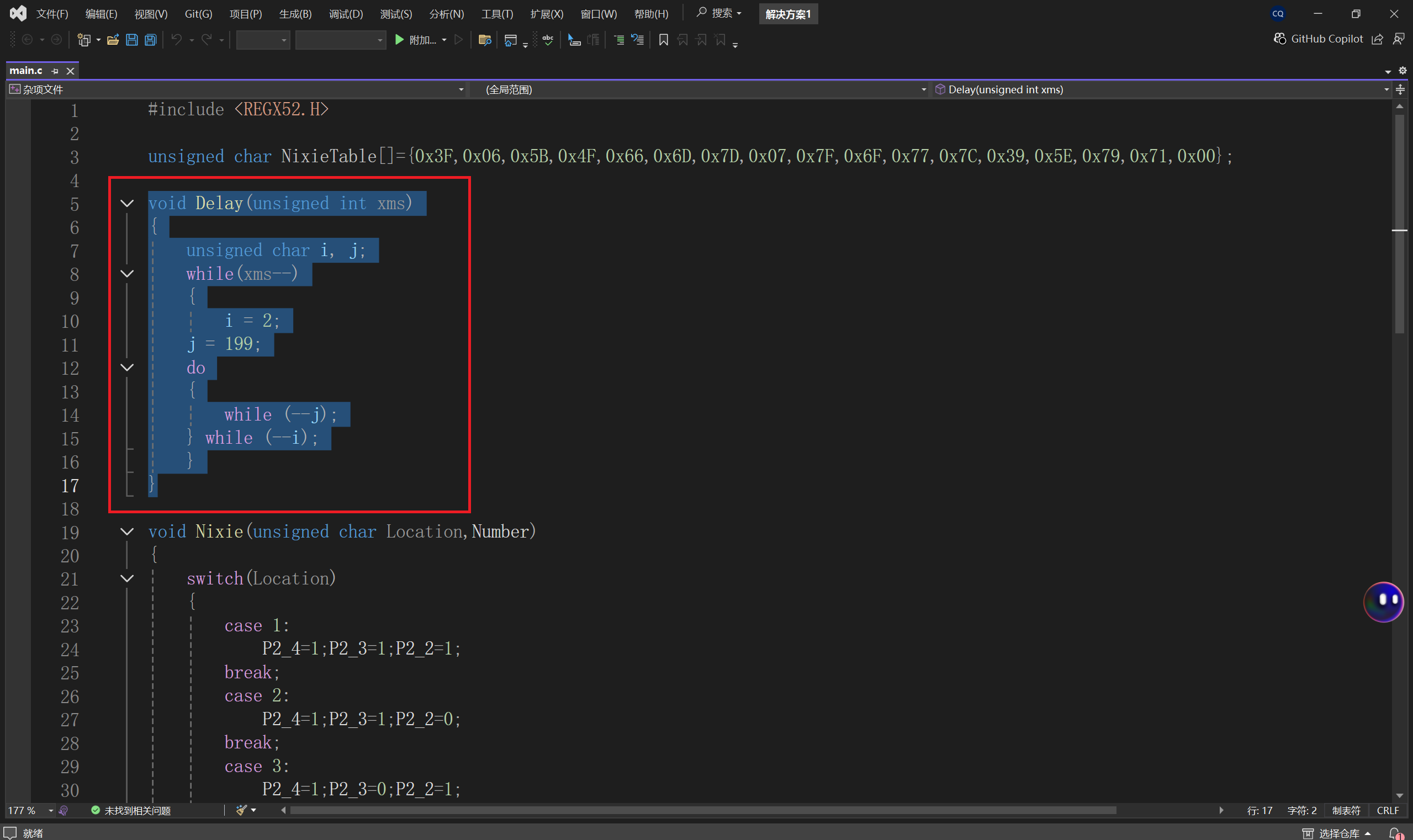Toggle the pin on main.c tab
The height and width of the screenshot is (840, 1413).
(x=55, y=71)
